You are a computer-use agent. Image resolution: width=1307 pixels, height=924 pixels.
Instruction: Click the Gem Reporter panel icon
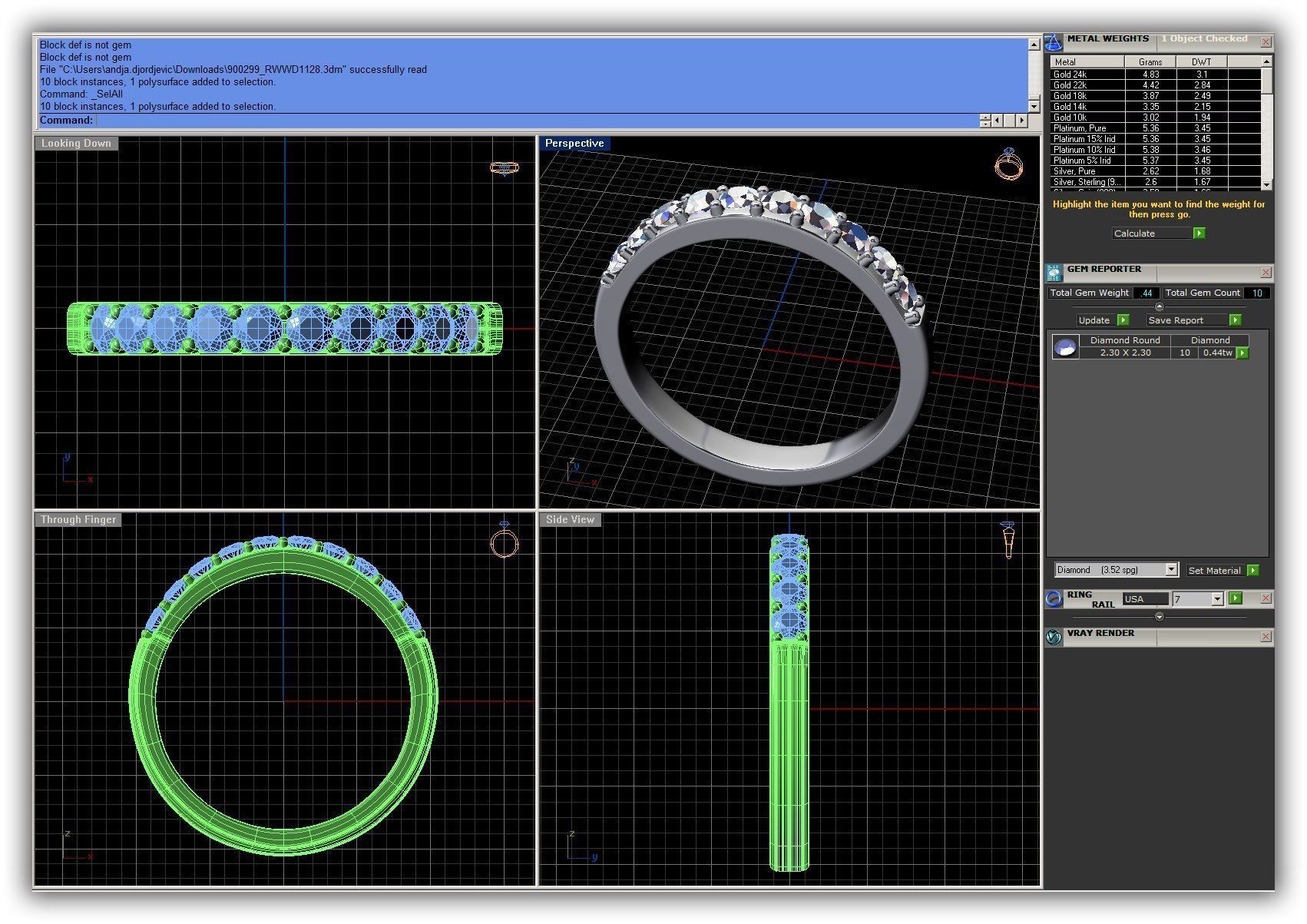1054,273
